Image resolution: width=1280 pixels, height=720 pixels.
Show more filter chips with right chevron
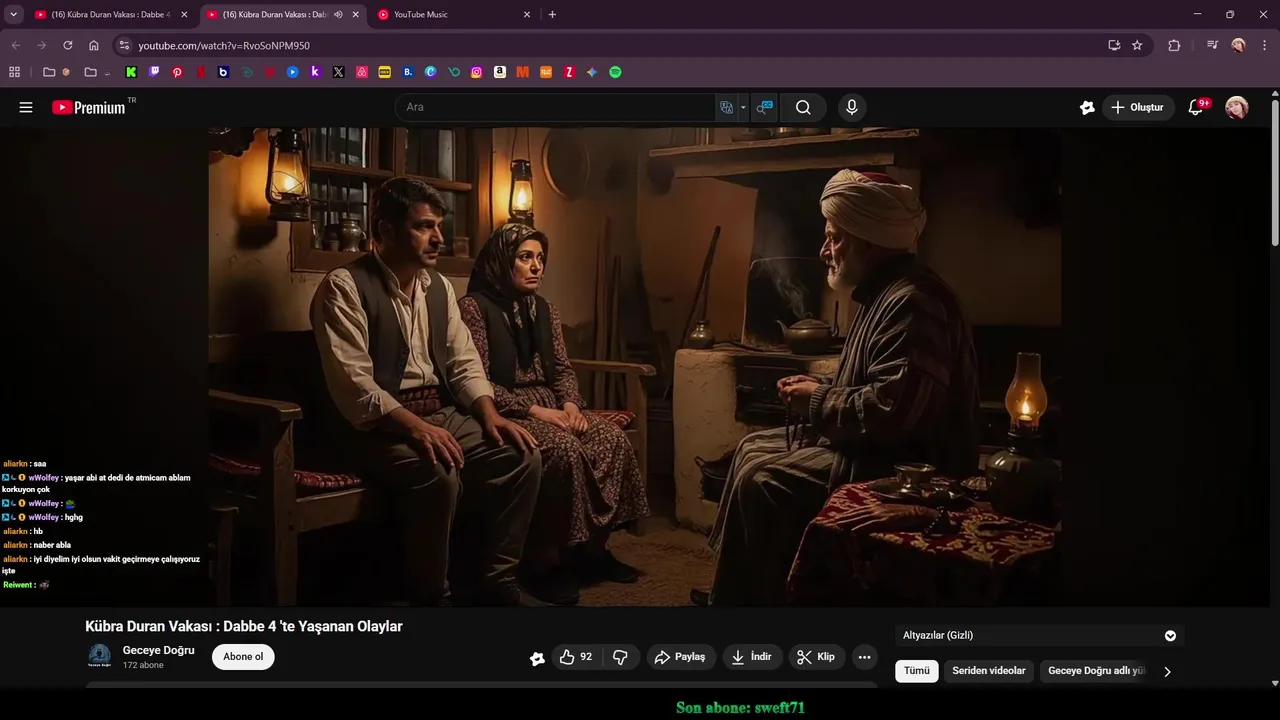click(x=1167, y=671)
